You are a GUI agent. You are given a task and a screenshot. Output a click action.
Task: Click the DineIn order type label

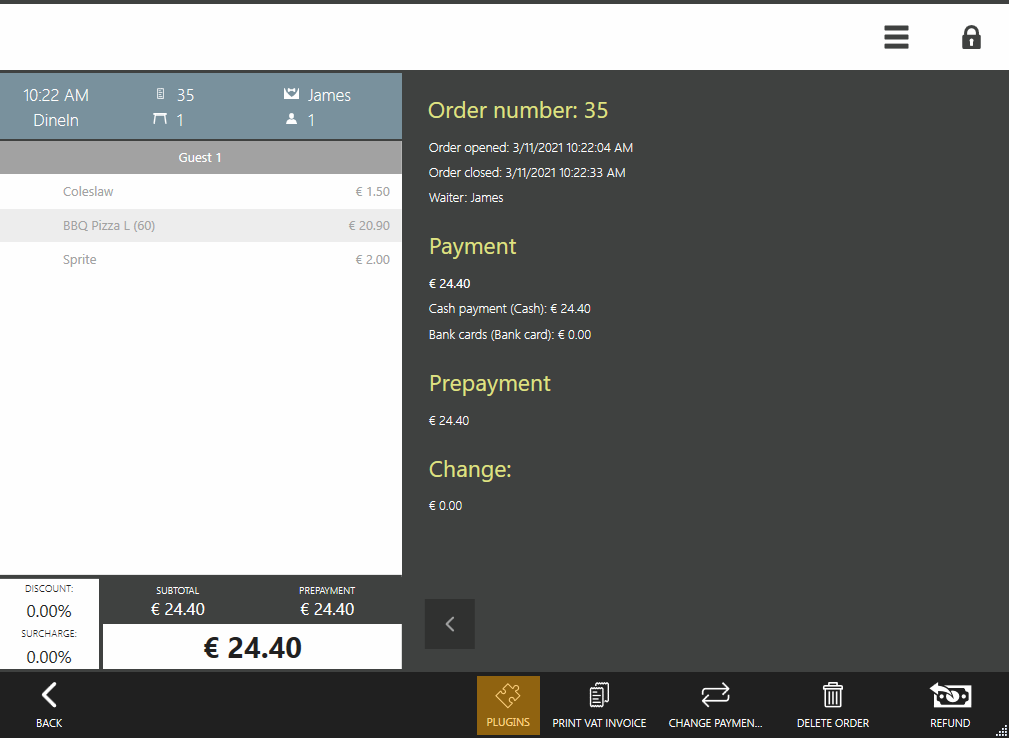click(x=56, y=120)
